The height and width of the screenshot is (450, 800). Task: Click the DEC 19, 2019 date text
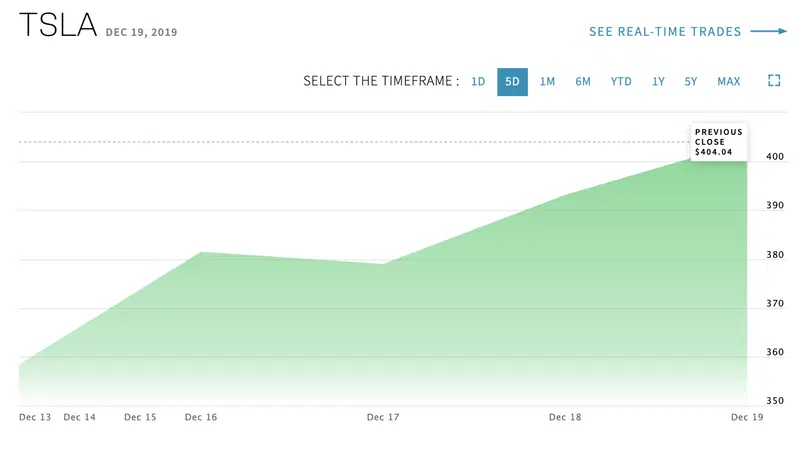click(141, 32)
